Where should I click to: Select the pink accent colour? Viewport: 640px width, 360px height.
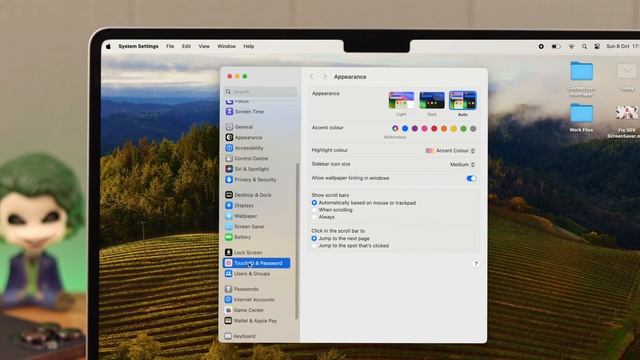click(424, 129)
